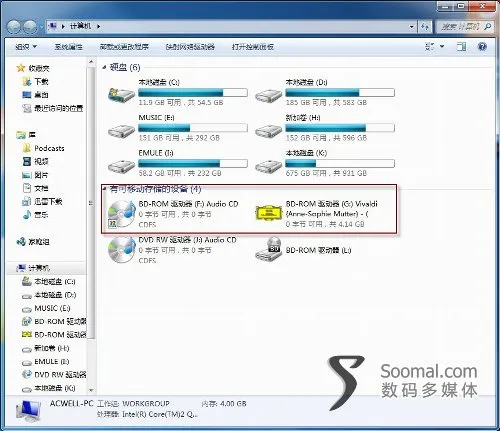Open the view options dropdown arrow

[442, 46]
